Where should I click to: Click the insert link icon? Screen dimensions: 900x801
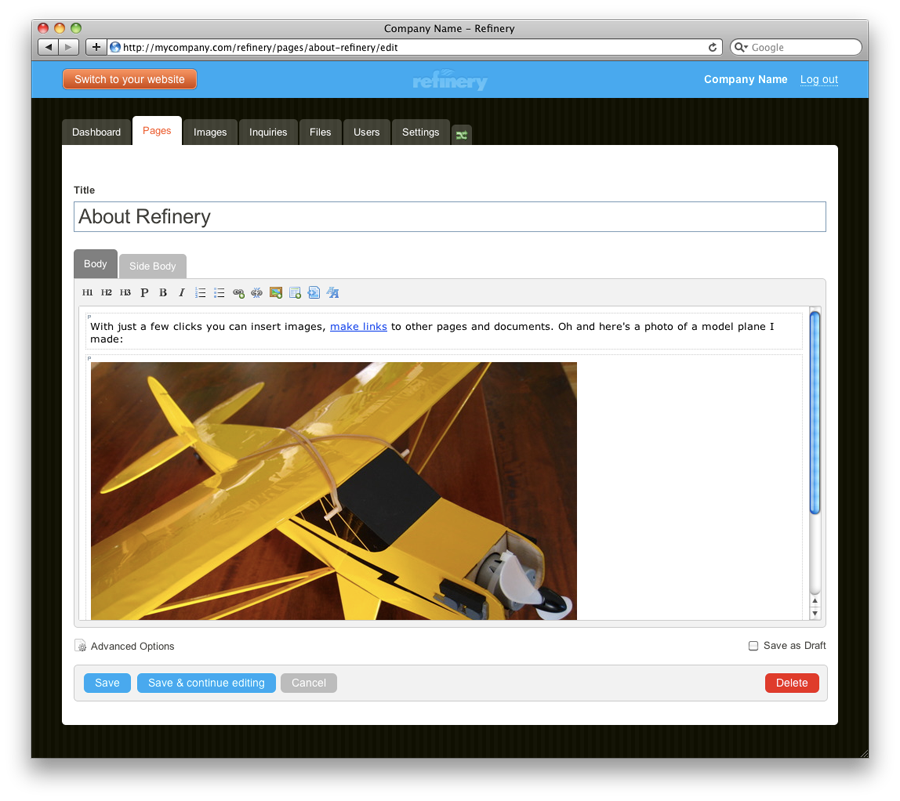pyautogui.click(x=238, y=293)
